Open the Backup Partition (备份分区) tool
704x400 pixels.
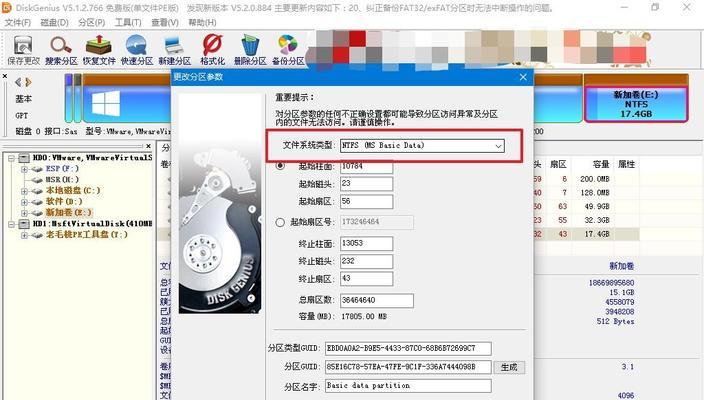pos(288,50)
